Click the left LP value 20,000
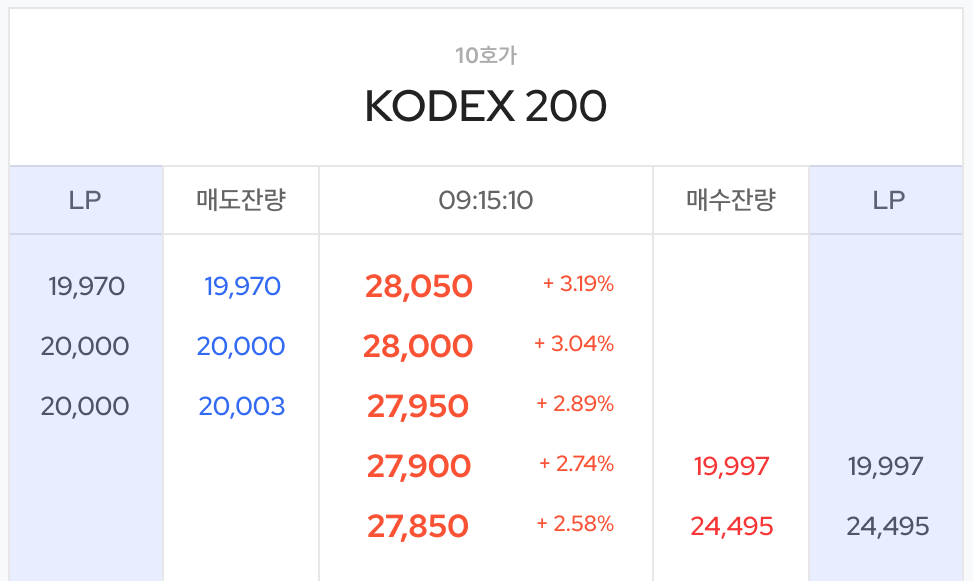 pos(85,346)
